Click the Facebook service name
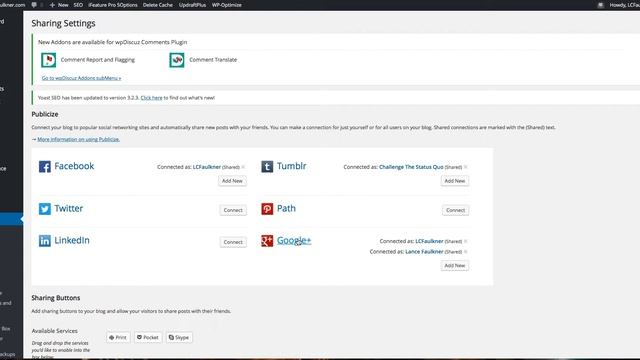The height and width of the screenshot is (360, 640). 74,166
